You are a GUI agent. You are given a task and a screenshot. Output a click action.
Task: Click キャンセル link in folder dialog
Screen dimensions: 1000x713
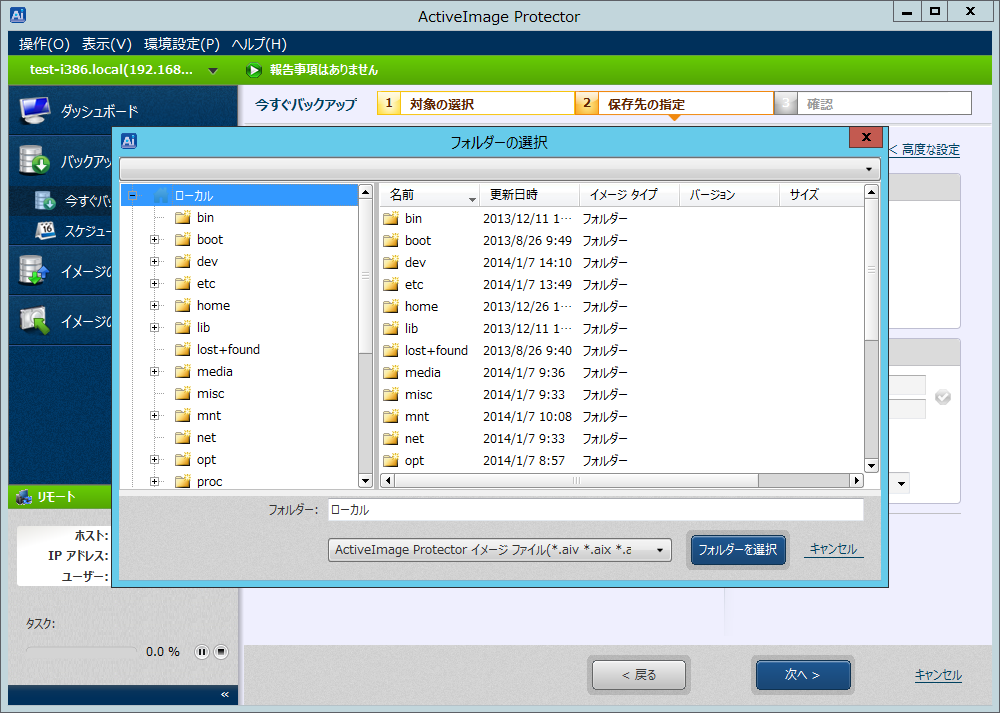coord(834,549)
